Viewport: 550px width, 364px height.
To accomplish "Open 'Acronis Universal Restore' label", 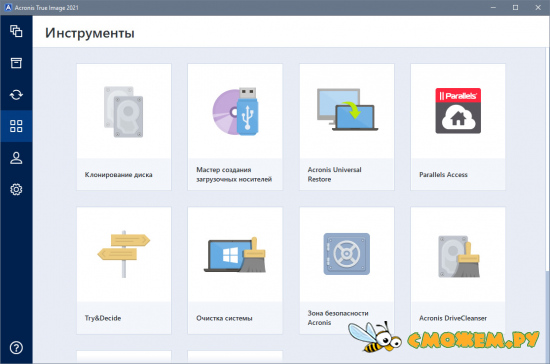I will 334,174.
